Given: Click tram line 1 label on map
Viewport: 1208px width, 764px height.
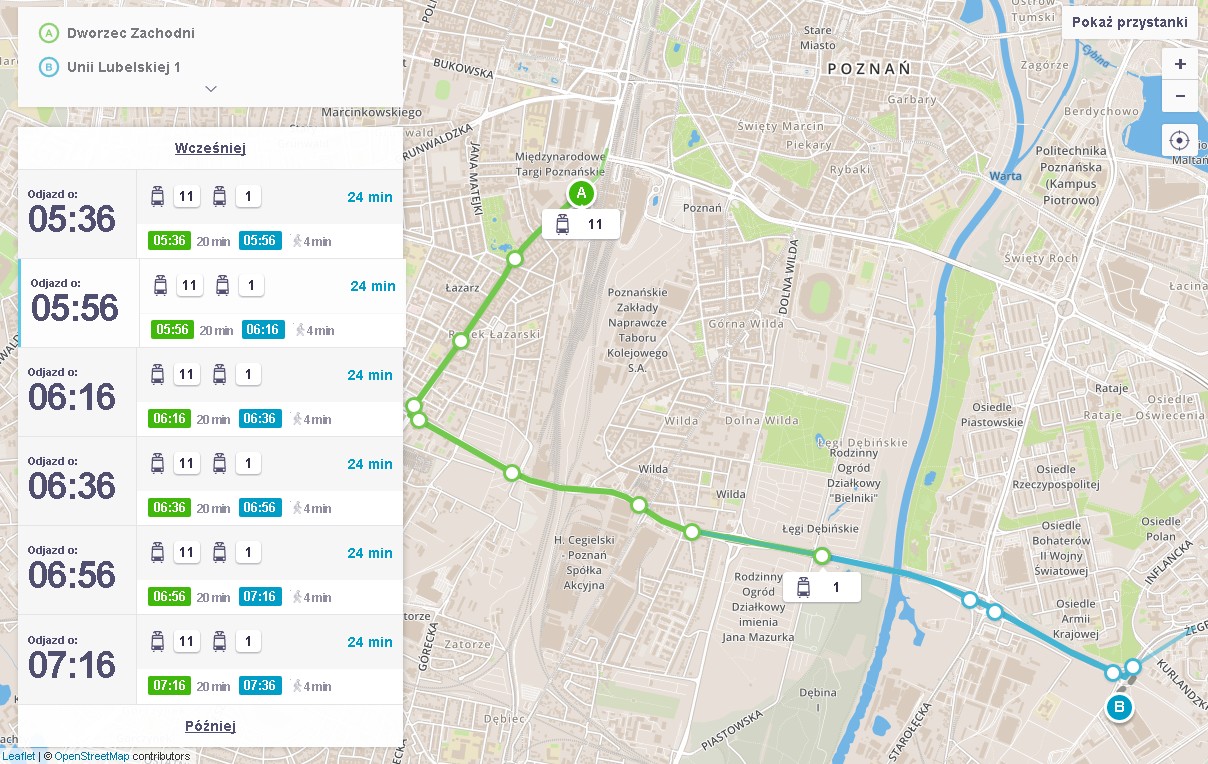Looking at the screenshot, I should (822, 587).
